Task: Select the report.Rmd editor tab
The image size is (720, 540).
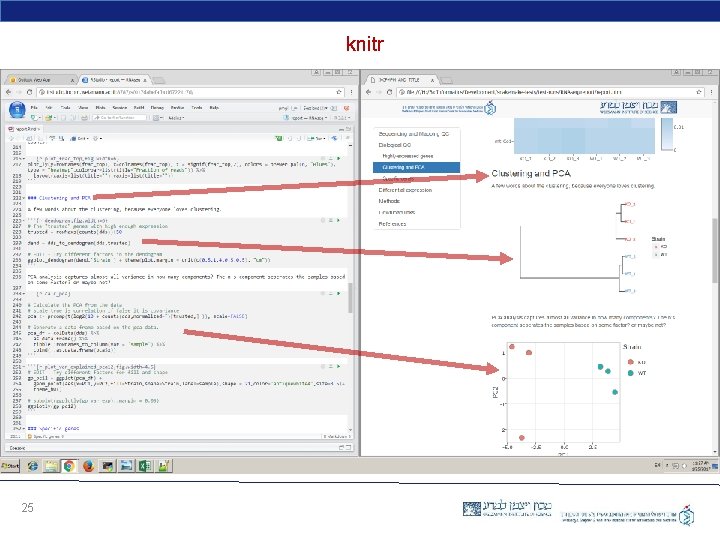Action: click(x=22, y=129)
